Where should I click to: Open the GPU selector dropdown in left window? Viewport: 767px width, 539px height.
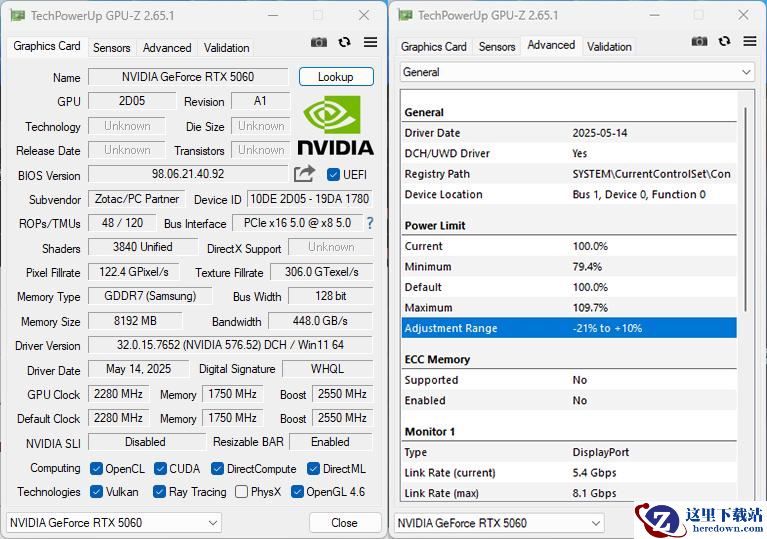pyautogui.click(x=114, y=523)
